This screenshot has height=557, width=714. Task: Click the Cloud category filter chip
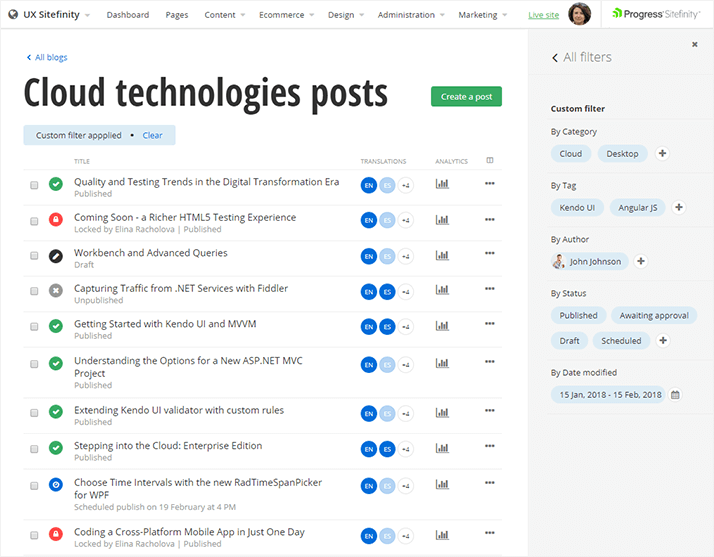coord(571,153)
